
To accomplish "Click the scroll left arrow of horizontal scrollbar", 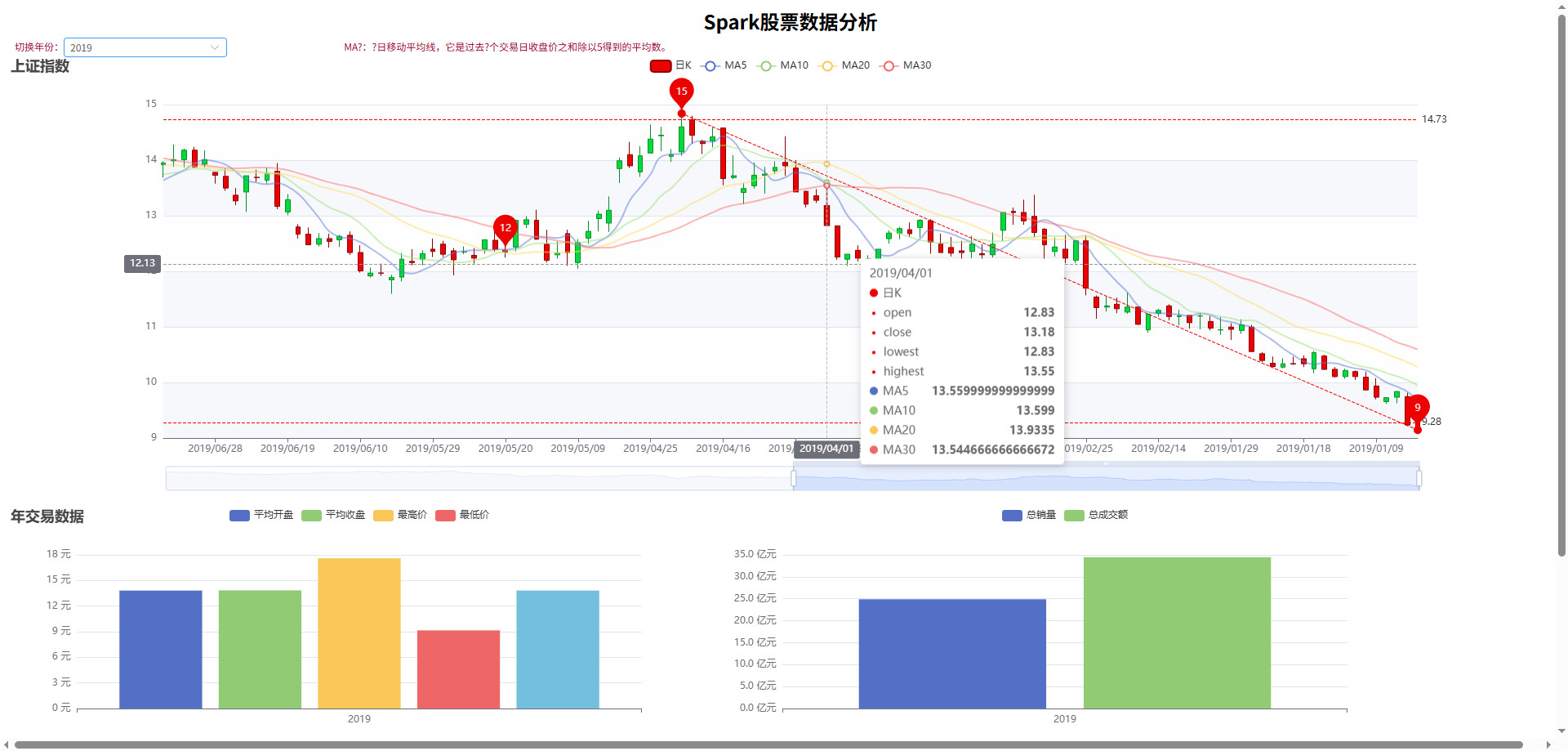I will tap(6, 744).
